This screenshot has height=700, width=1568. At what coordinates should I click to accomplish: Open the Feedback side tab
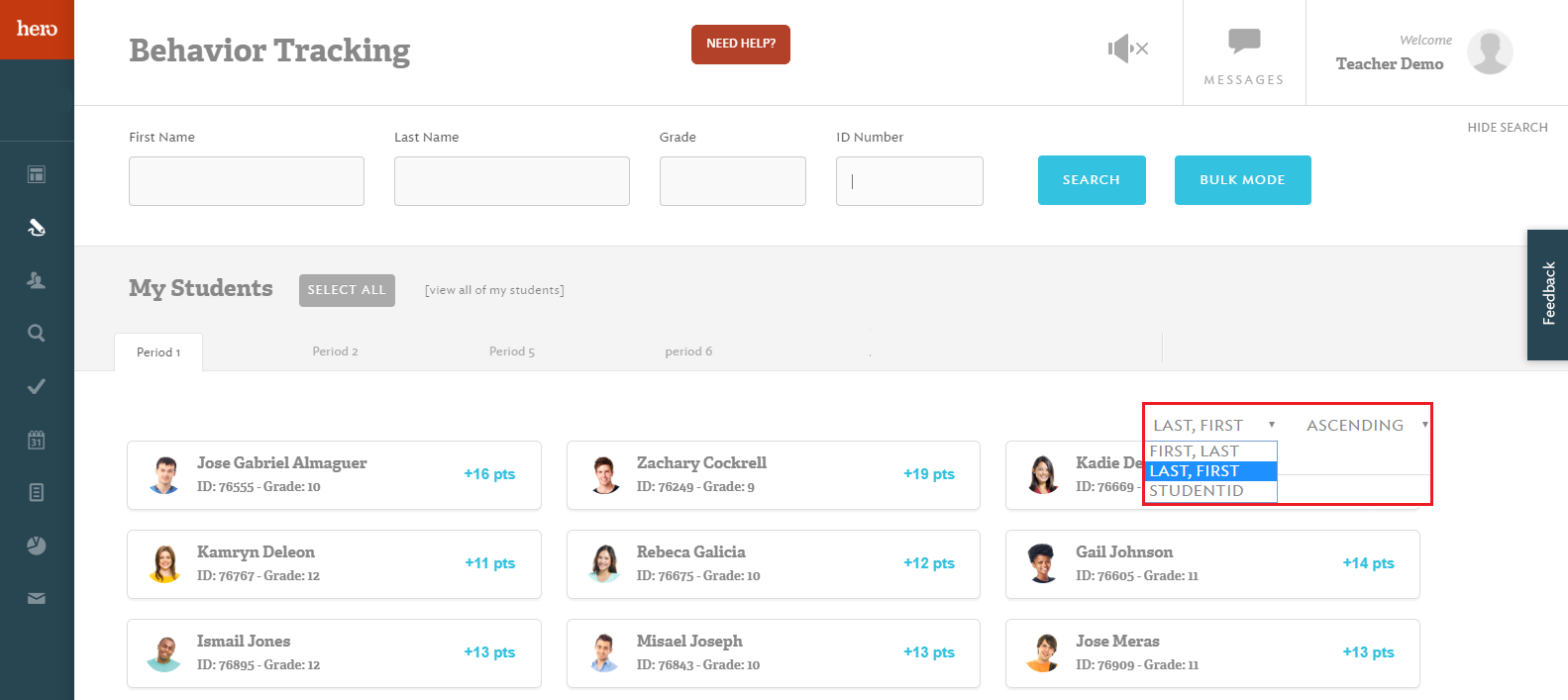[x=1548, y=294]
